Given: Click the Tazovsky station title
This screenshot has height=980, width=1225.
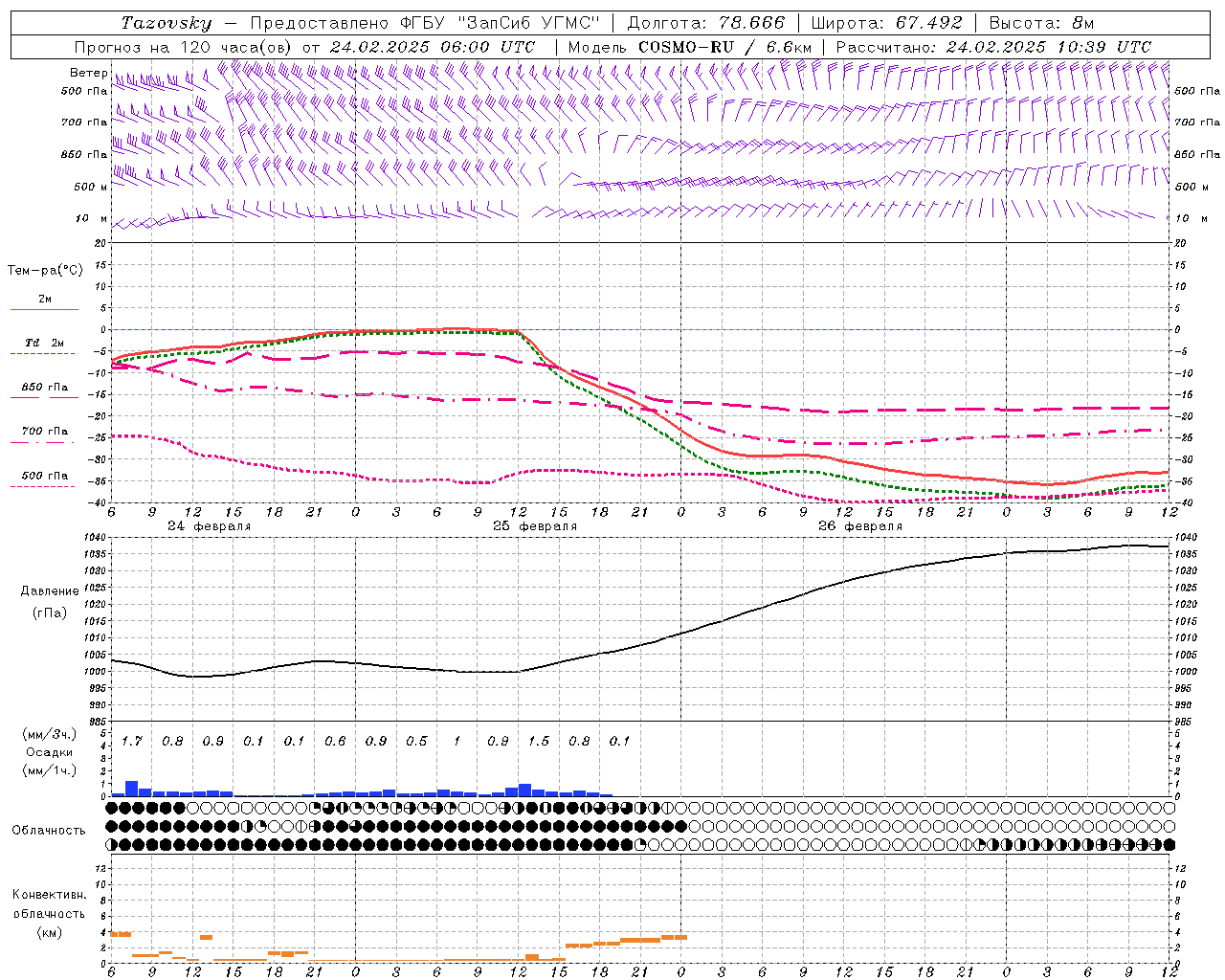Looking at the screenshot, I should pyautogui.click(x=167, y=23).
